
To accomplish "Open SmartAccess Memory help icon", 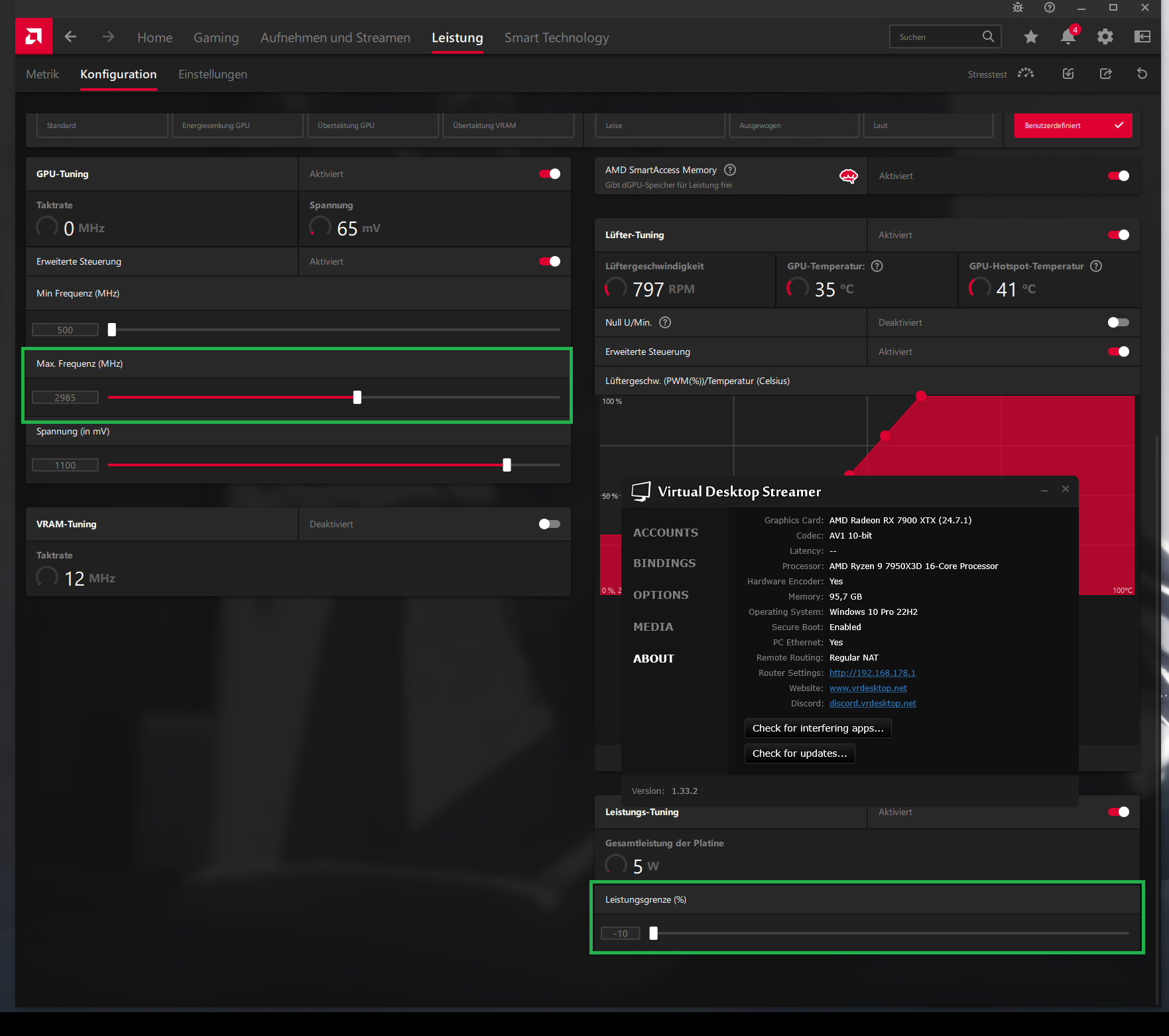I will point(730,170).
